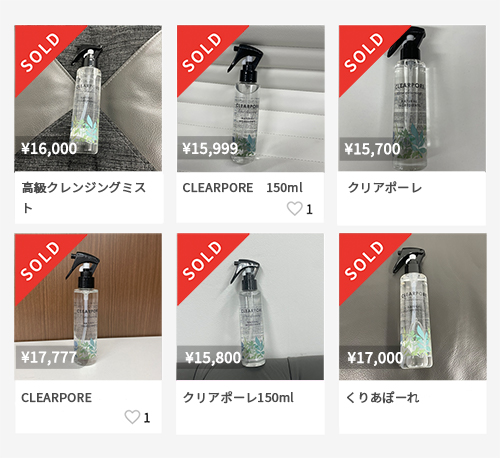Viewport: 500px width, 458px height.
Task: Click the ¥15,999 price label
Action: [210, 149]
